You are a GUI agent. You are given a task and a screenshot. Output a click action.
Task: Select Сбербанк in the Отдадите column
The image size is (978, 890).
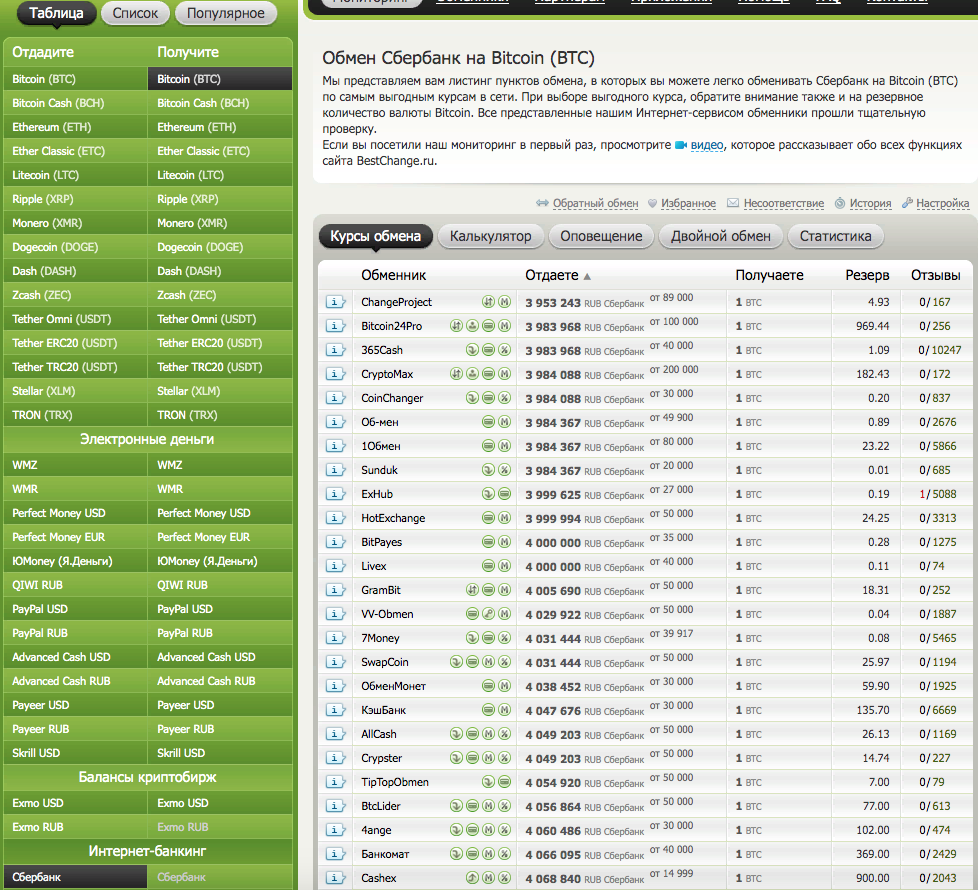coord(75,877)
